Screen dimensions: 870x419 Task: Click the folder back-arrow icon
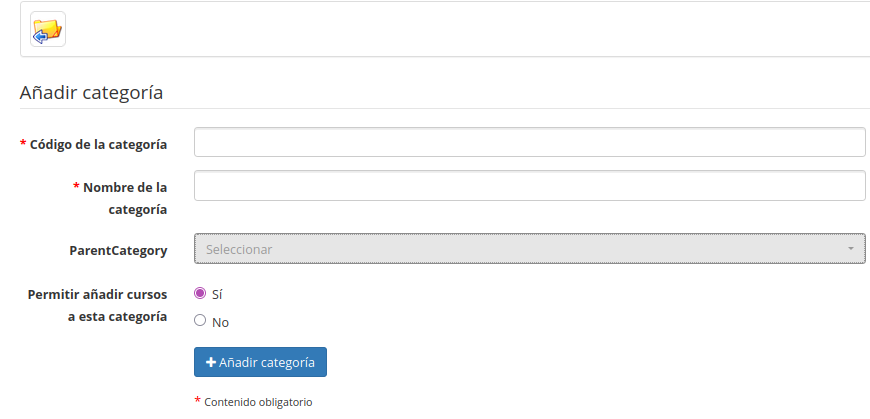[x=47, y=30]
